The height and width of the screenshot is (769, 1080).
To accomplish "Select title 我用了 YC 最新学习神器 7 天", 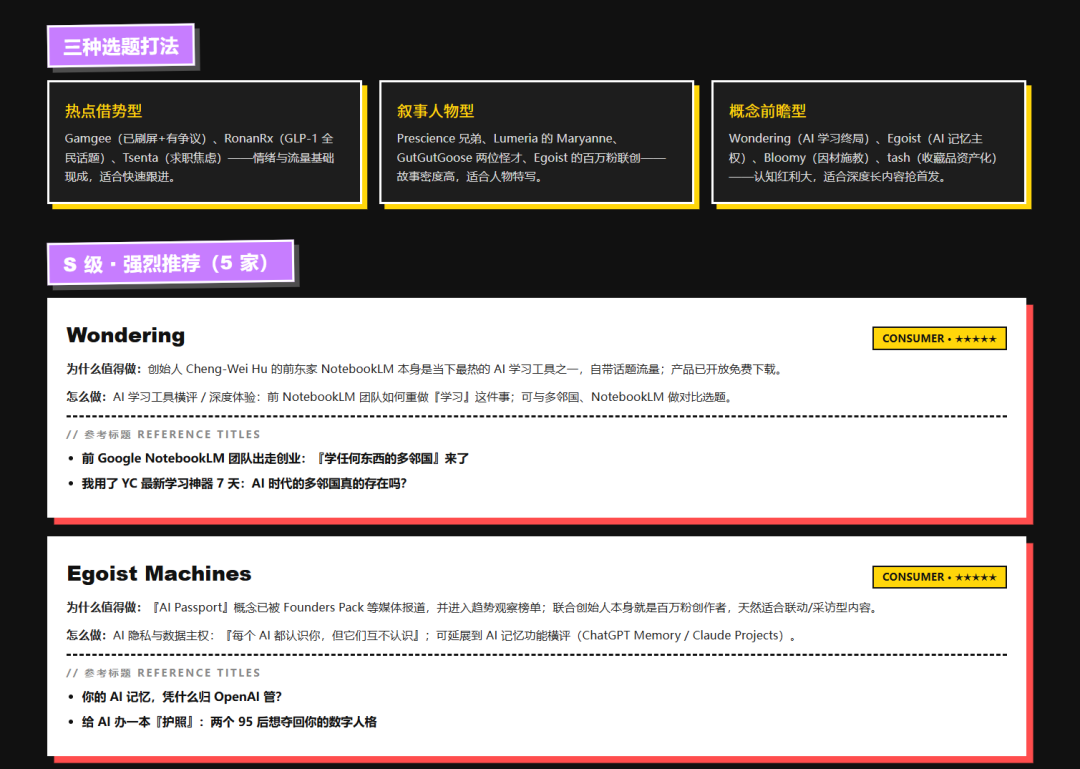I will (x=244, y=484).
